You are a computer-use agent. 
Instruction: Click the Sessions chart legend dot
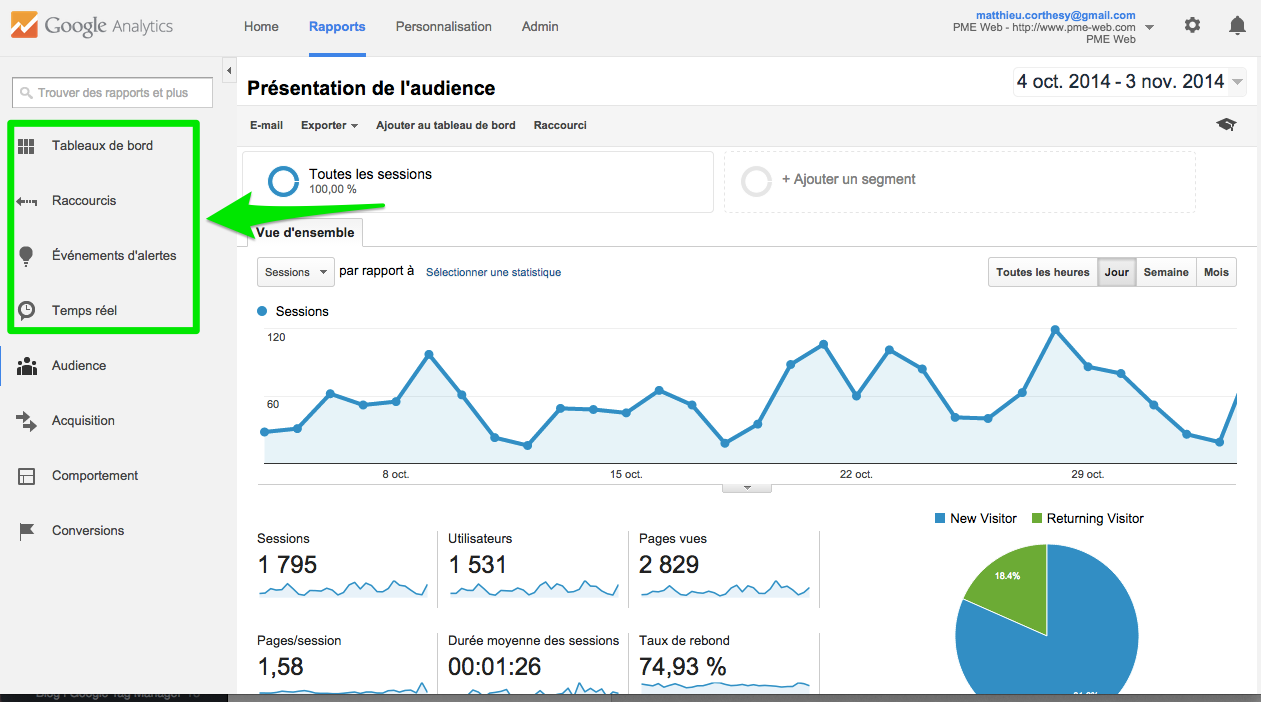tap(263, 311)
